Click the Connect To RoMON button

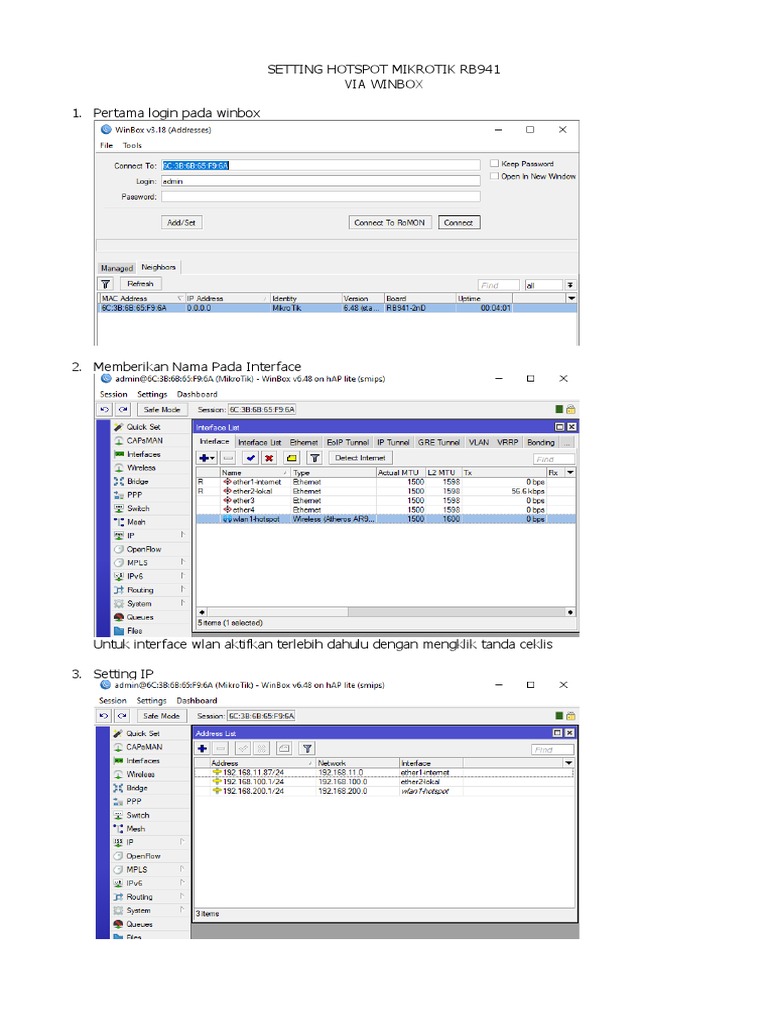click(389, 223)
